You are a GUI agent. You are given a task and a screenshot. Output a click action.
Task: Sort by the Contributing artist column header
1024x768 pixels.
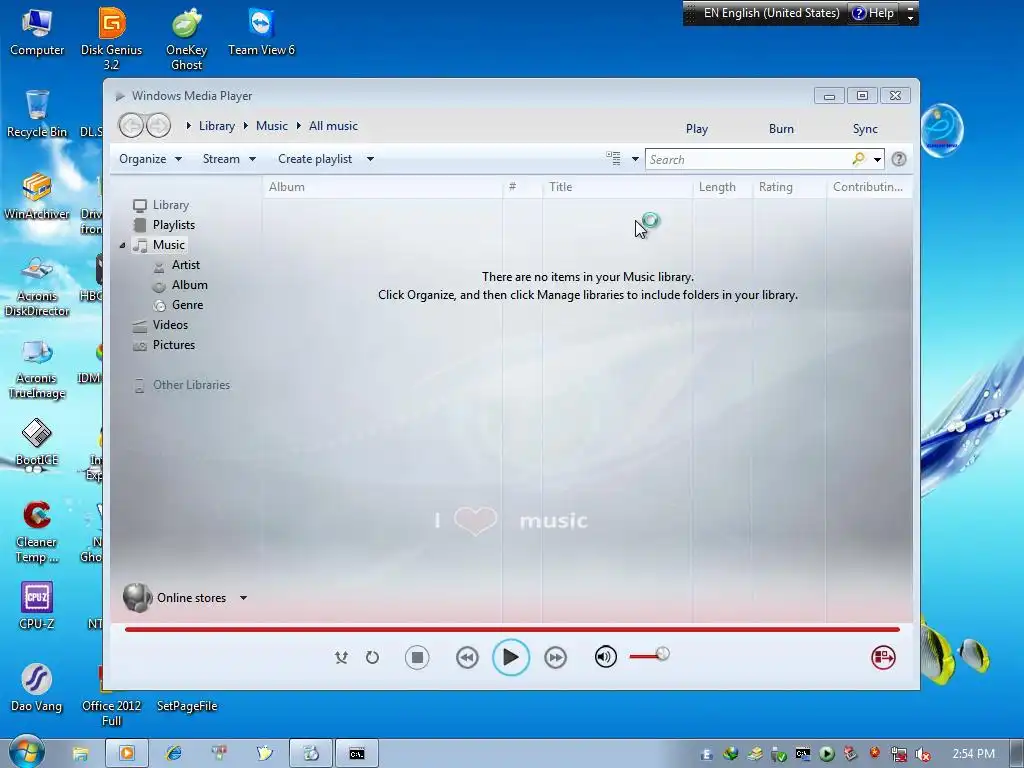click(869, 187)
